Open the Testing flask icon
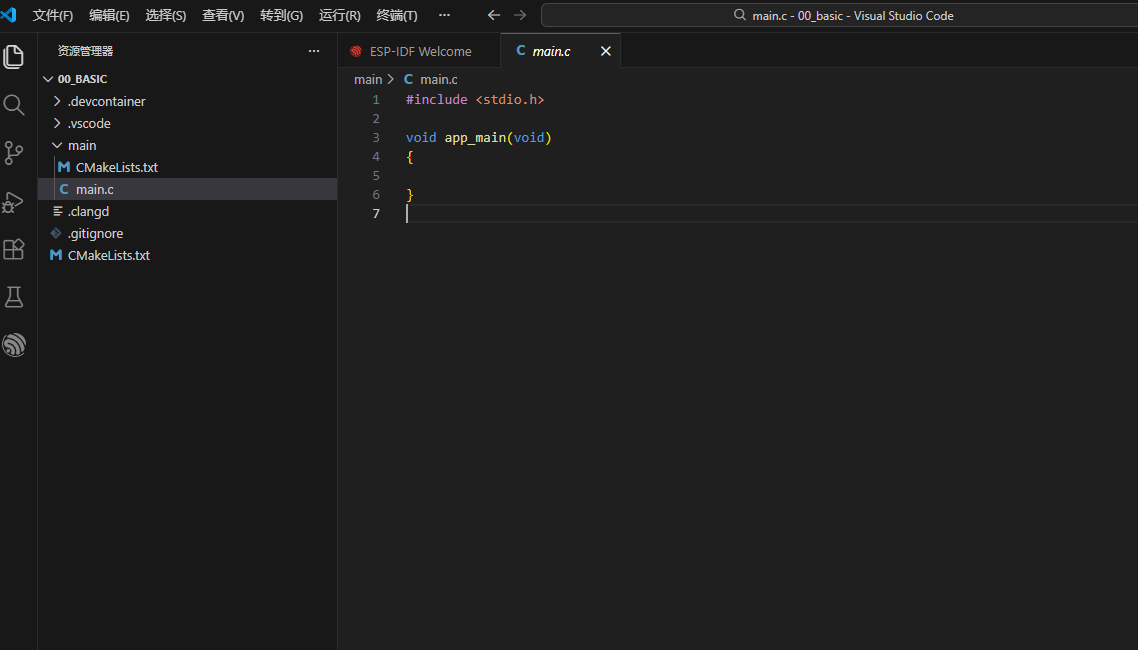This screenshot has height=650, width=1138. pos(14,297)
